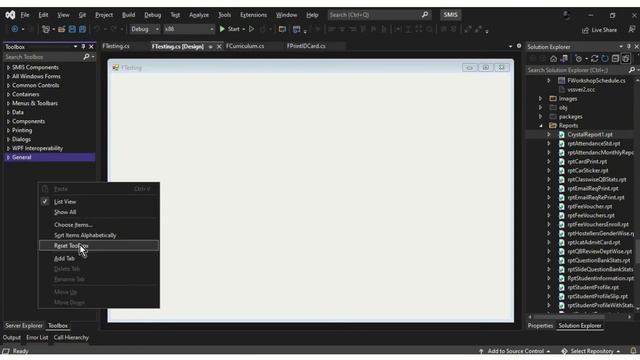
Task: Close the FTesting.cs [Design] tab
Action: (219, 47)
